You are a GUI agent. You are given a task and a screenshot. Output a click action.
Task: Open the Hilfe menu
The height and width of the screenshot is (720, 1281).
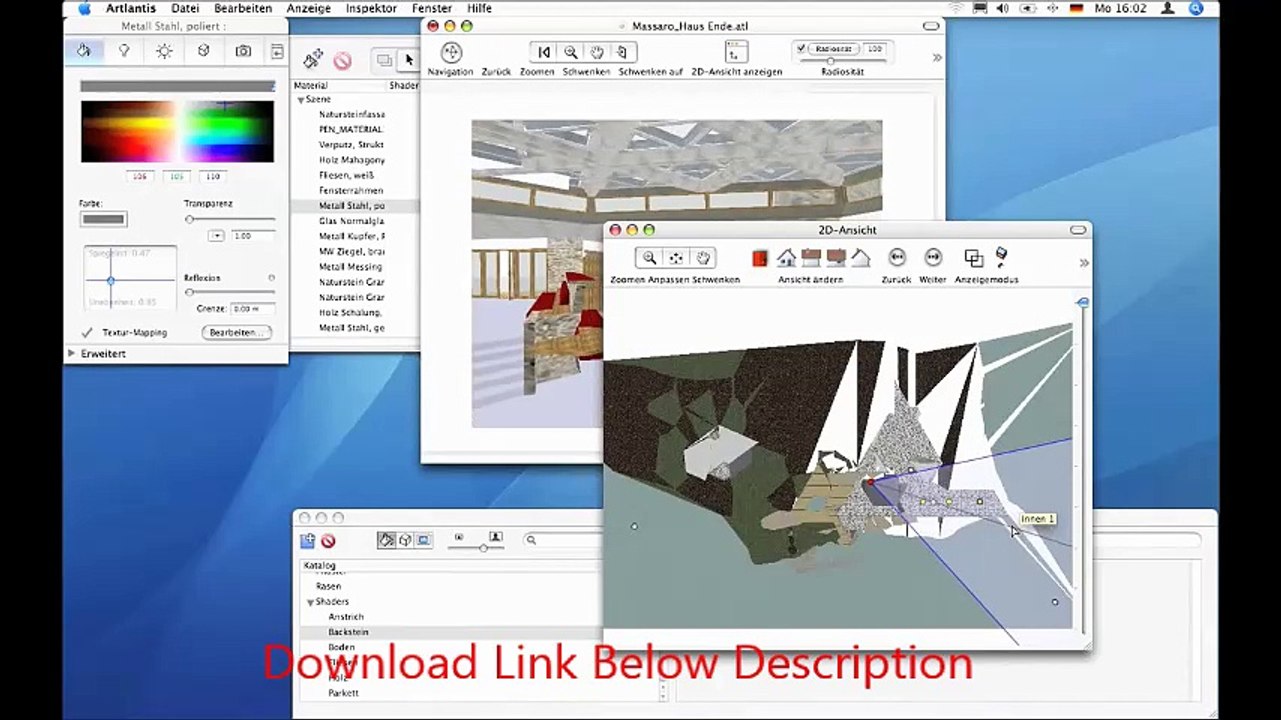pos(479,8)
